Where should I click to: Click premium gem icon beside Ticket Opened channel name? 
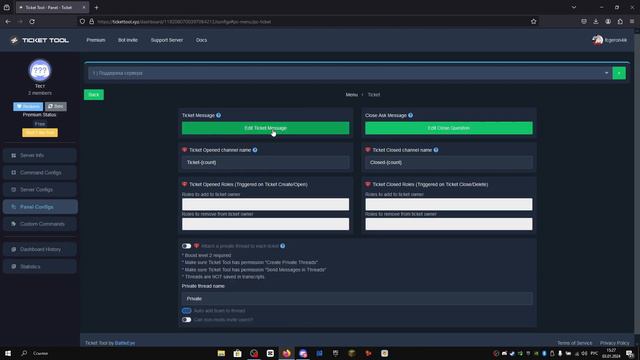coord(184,150)
